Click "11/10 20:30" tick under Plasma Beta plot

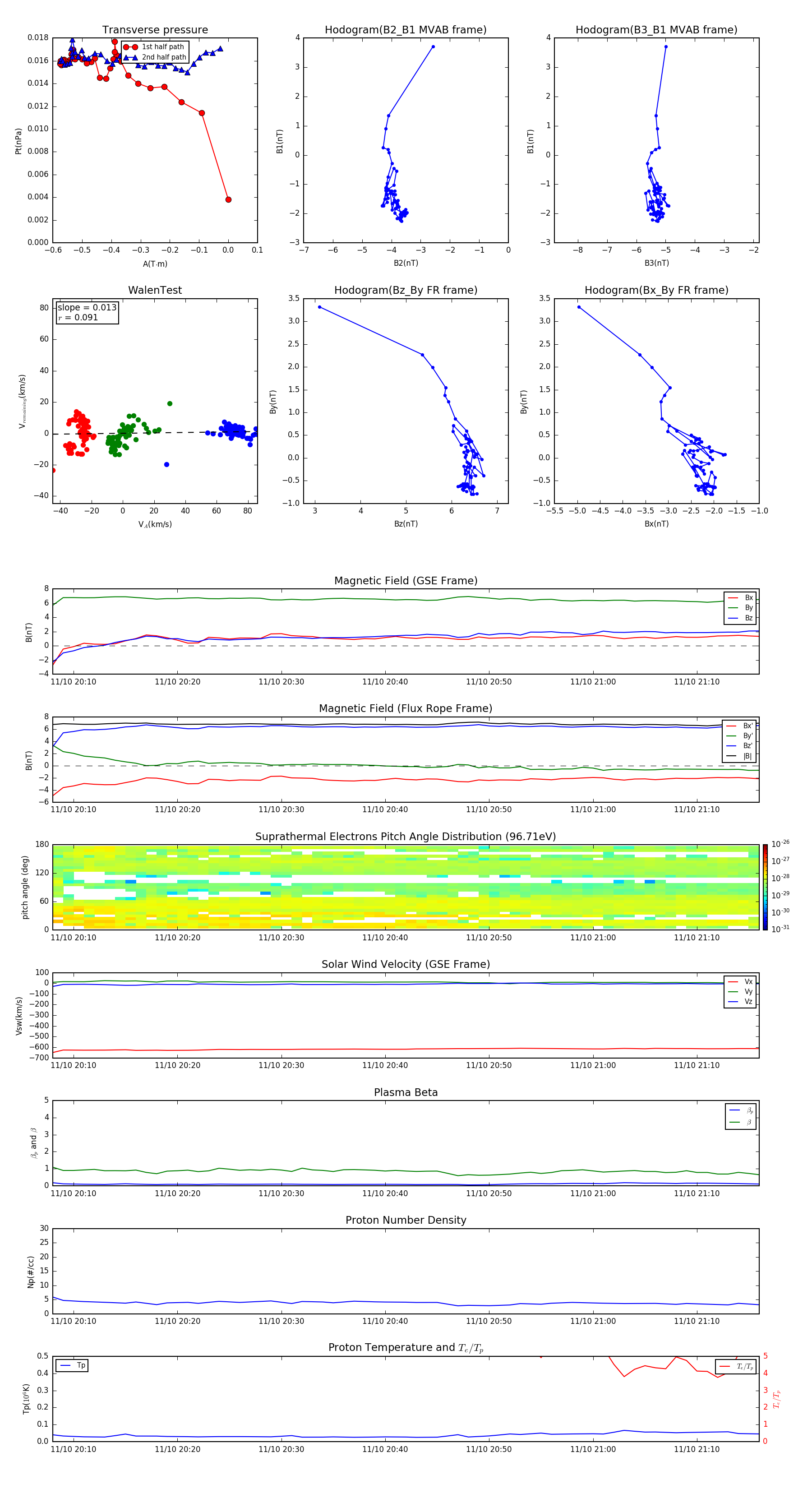tap(281, 1193)
